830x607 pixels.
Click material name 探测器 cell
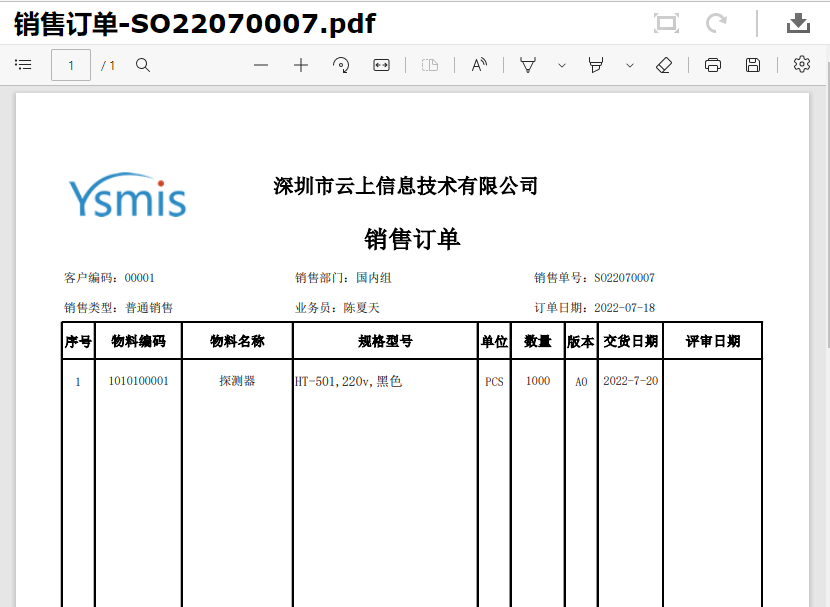point(237,381)
